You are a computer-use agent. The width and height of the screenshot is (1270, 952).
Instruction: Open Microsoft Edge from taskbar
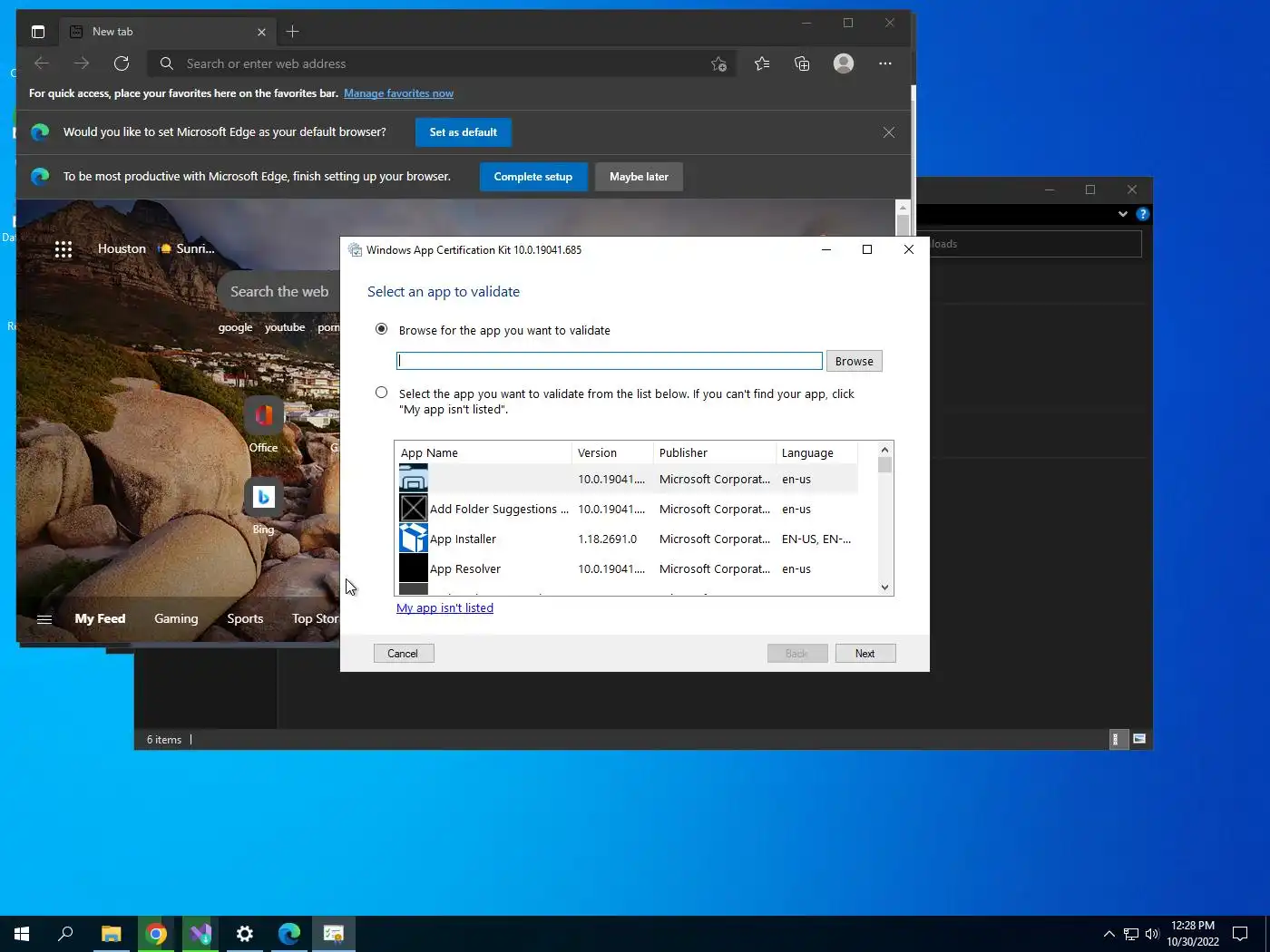point(289,934)
